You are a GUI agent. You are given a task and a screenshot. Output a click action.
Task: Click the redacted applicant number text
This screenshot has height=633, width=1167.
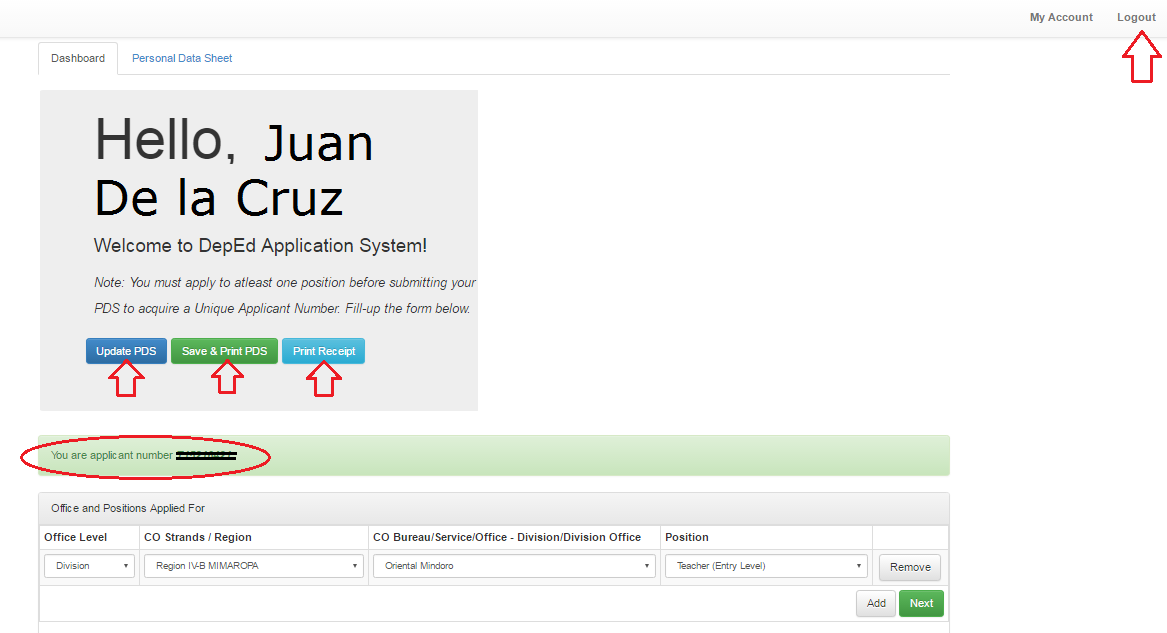click(207, 454)
